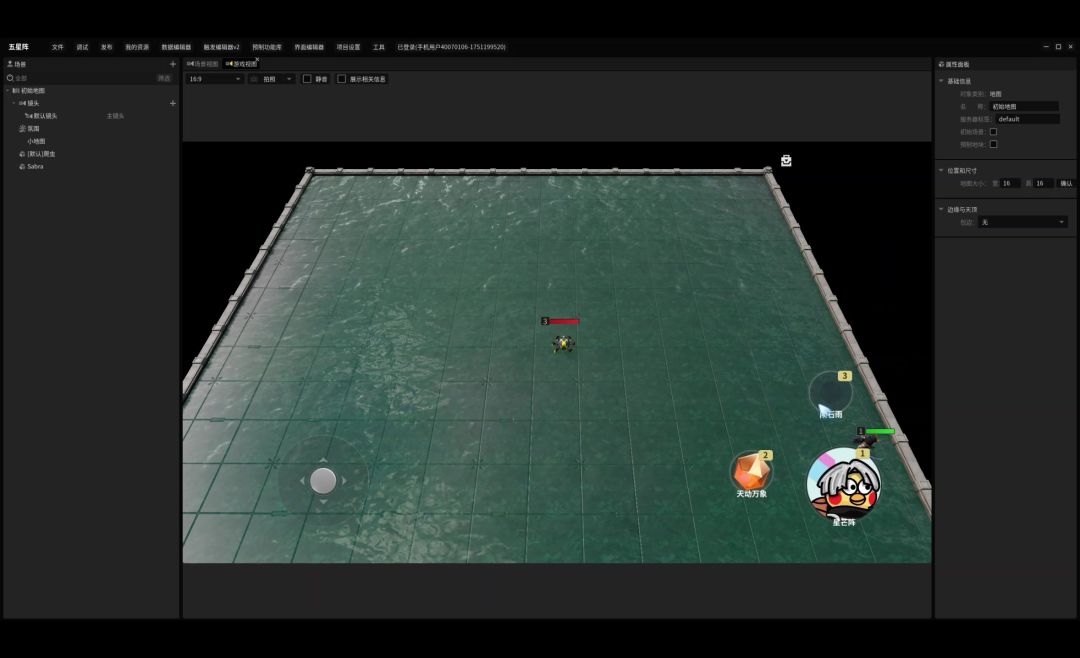The width and height of the screenshot is (1080, 658).
Task: Open the backpack icon above the map
Action: pyautogui.click(x=786, y=160)
